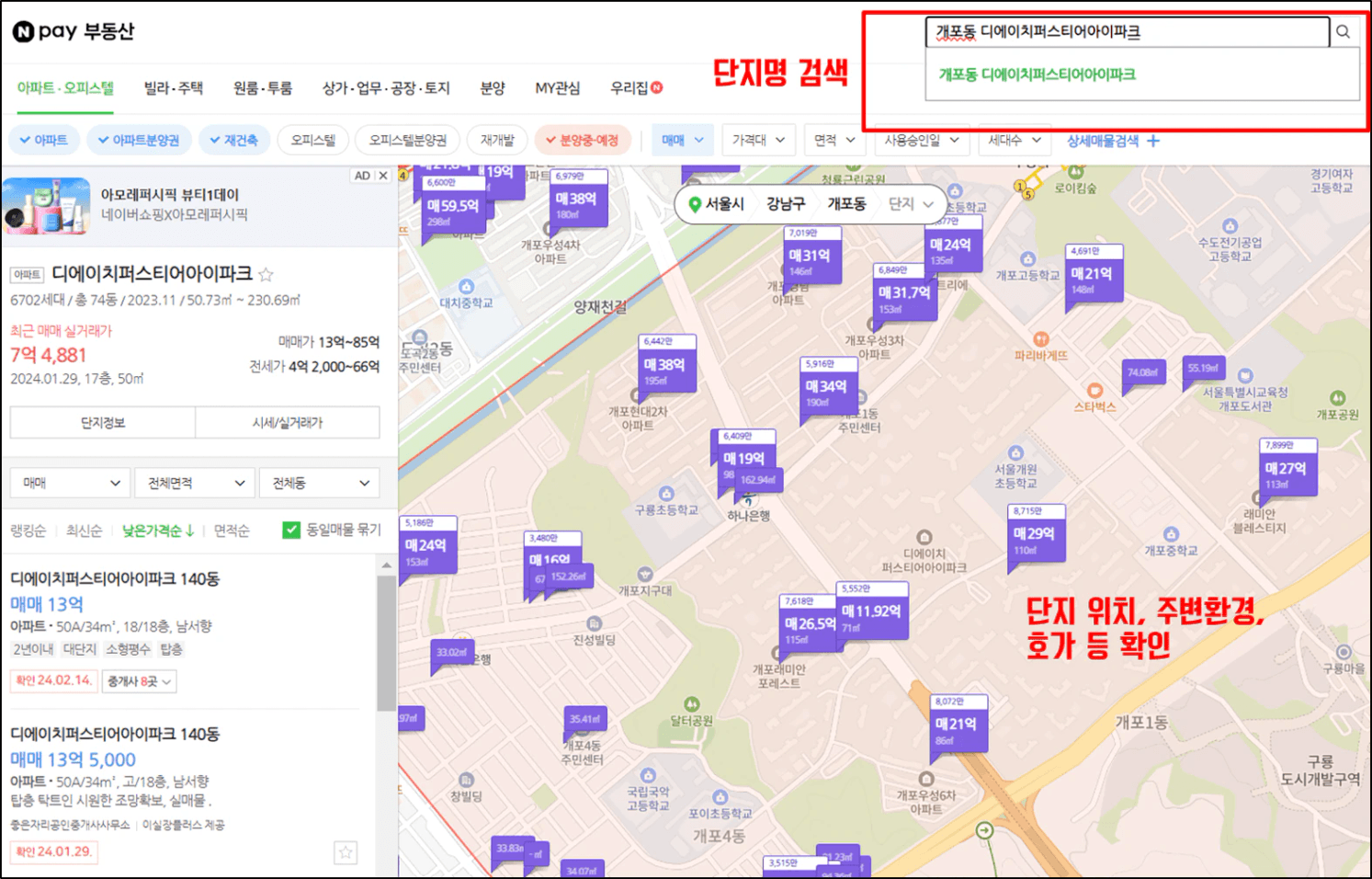
Task: Click the N pay 부동산 logo
Action: [74, 31]
